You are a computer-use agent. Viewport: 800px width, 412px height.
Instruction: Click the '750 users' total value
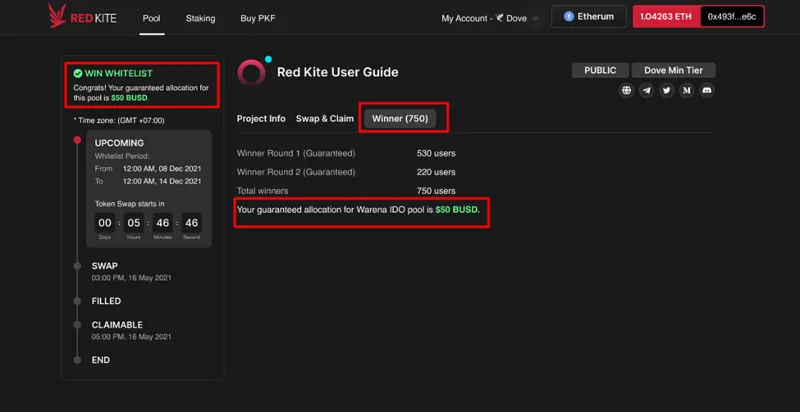436,191
